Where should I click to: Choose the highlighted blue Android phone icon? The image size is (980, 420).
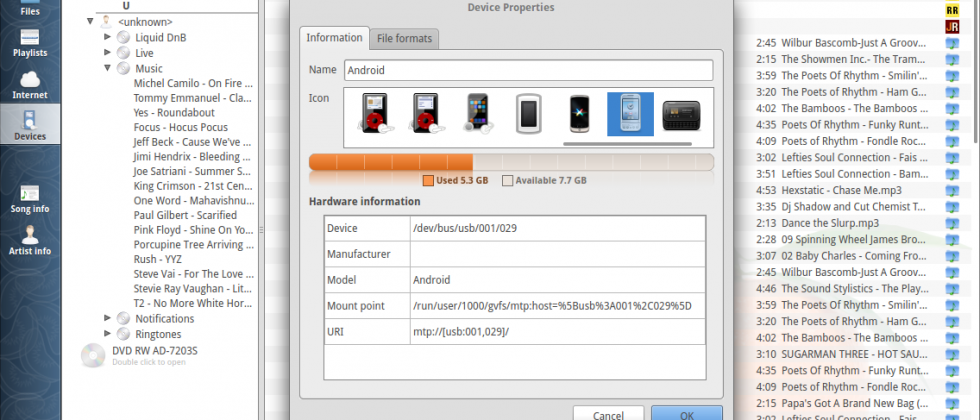click(631, 114)
